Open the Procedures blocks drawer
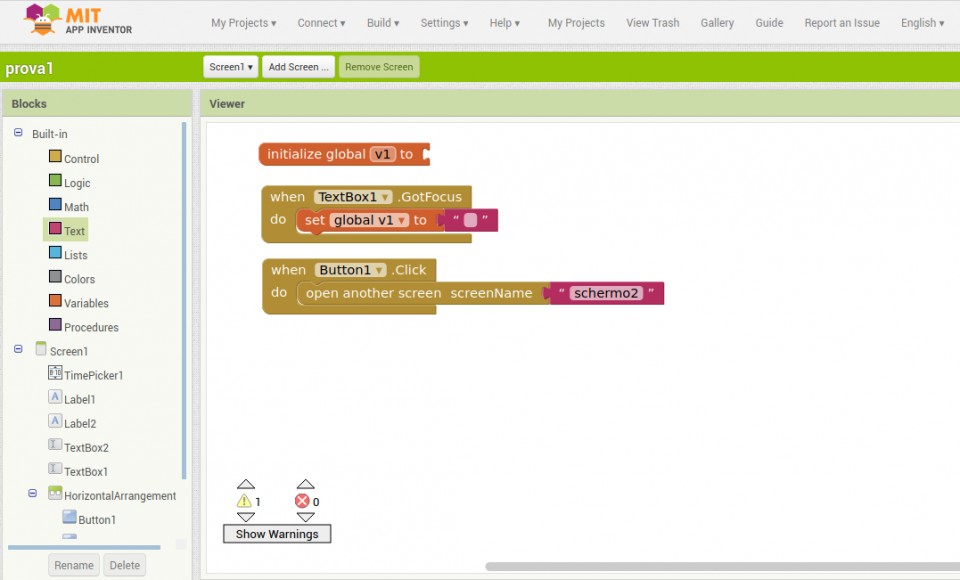This screenshot has width=960, height=580. coord(87,326)
